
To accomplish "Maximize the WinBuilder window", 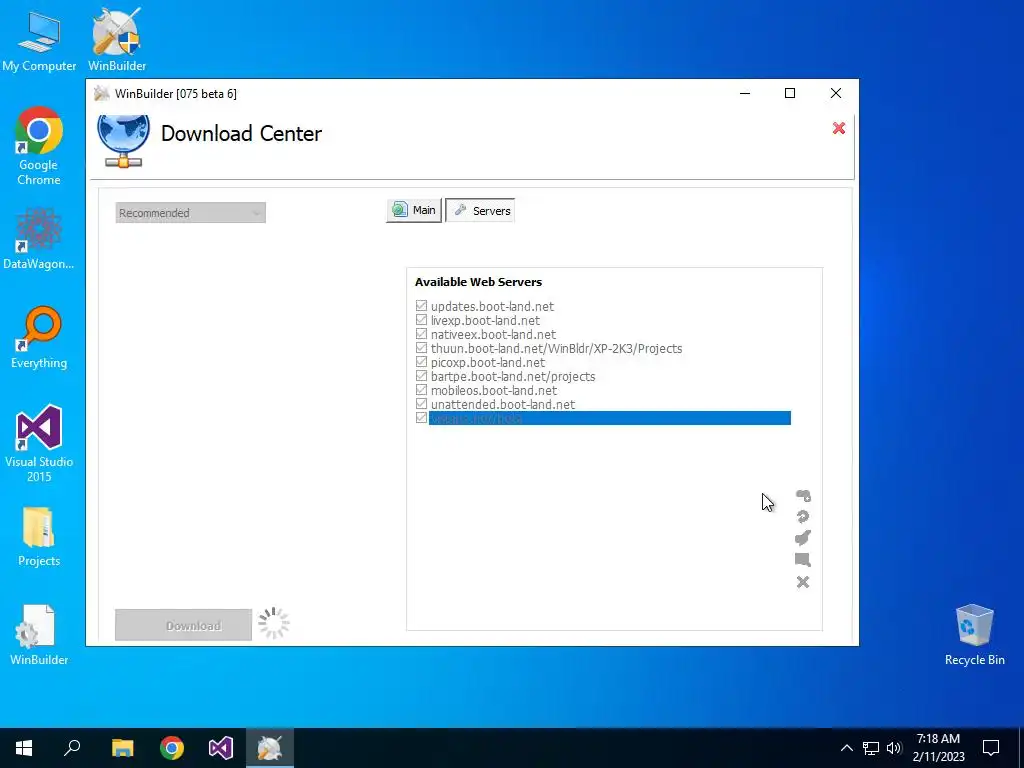I will pyautogui.click(x=790, y=93).
